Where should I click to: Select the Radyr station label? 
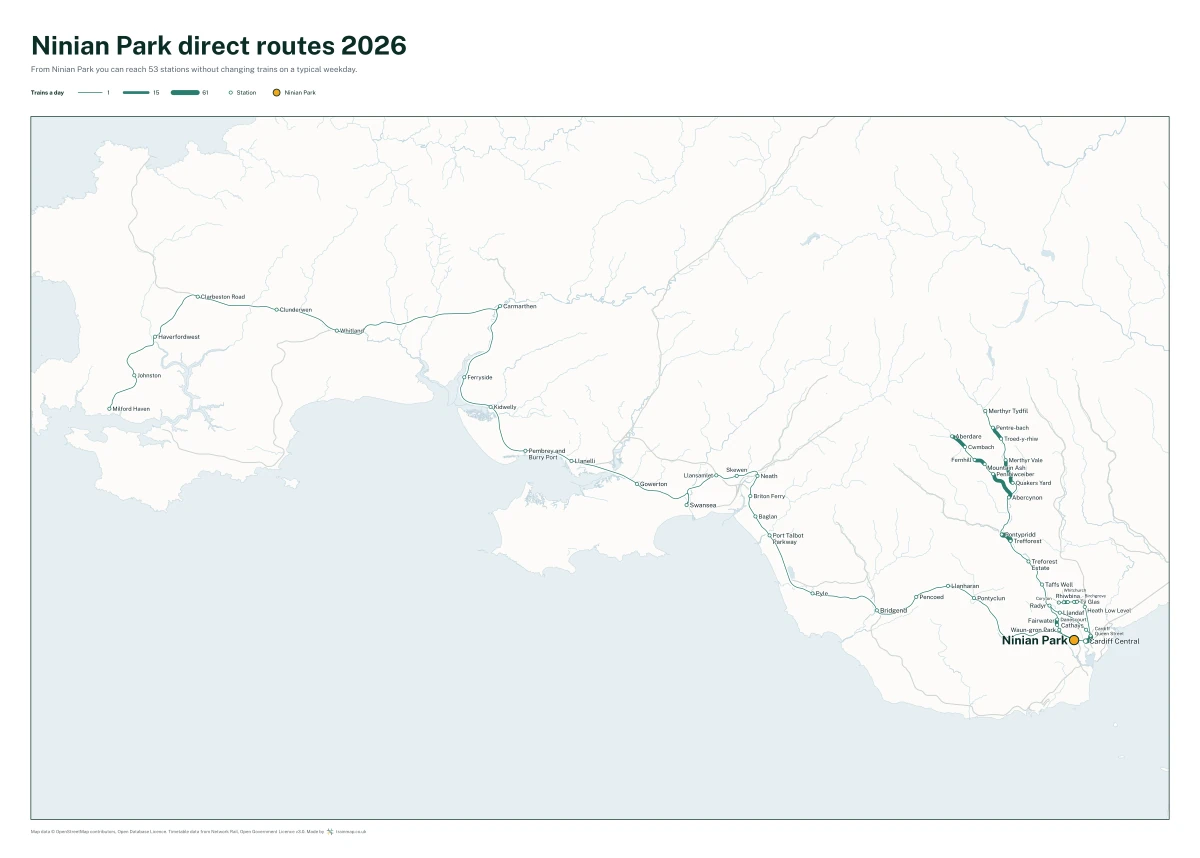pos(1038,605)
